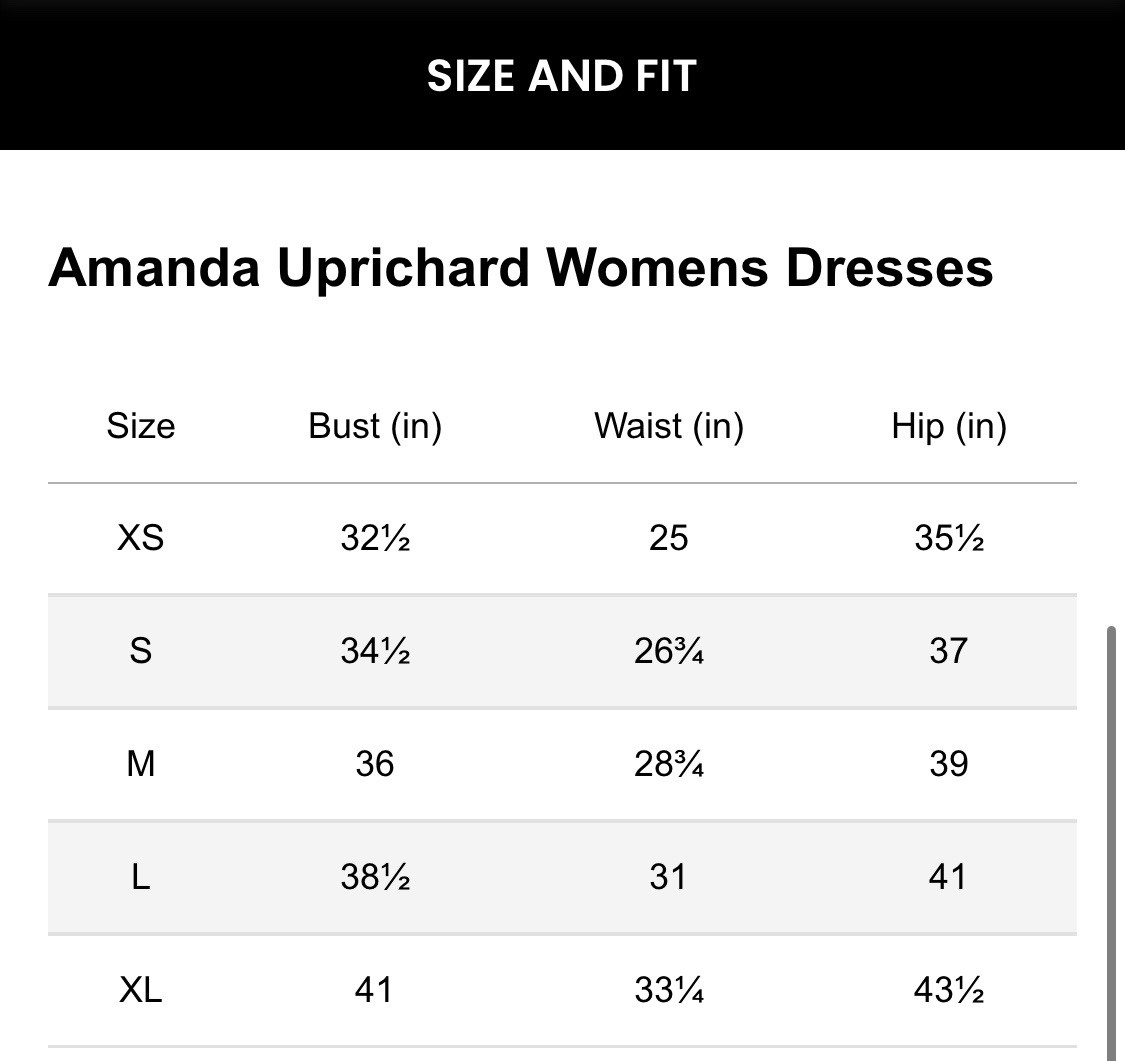Click the Amanda Uprichard Womens Dresses heading
Viewport: 1125px width, 1061px height.
[x=520, y=267]
